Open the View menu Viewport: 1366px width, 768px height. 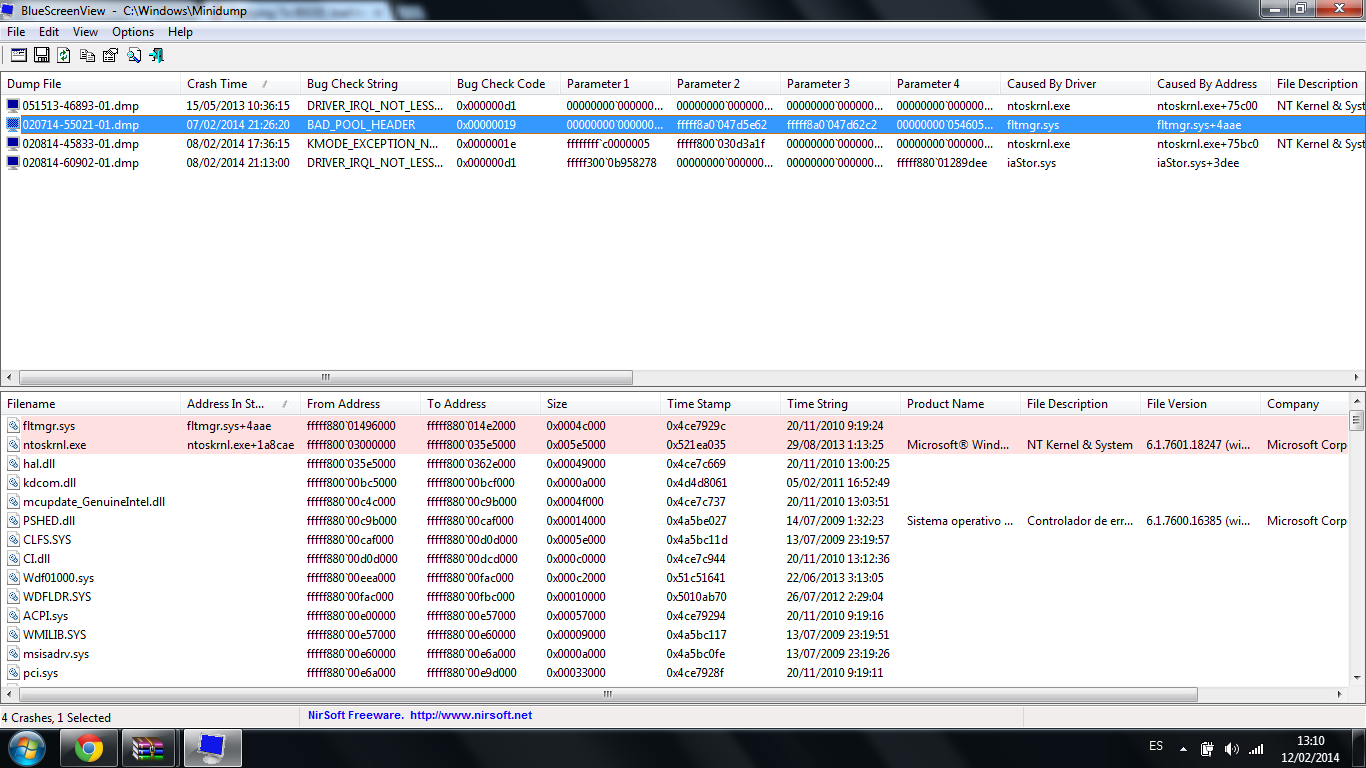pyautogui.click(x=85, y=32)
